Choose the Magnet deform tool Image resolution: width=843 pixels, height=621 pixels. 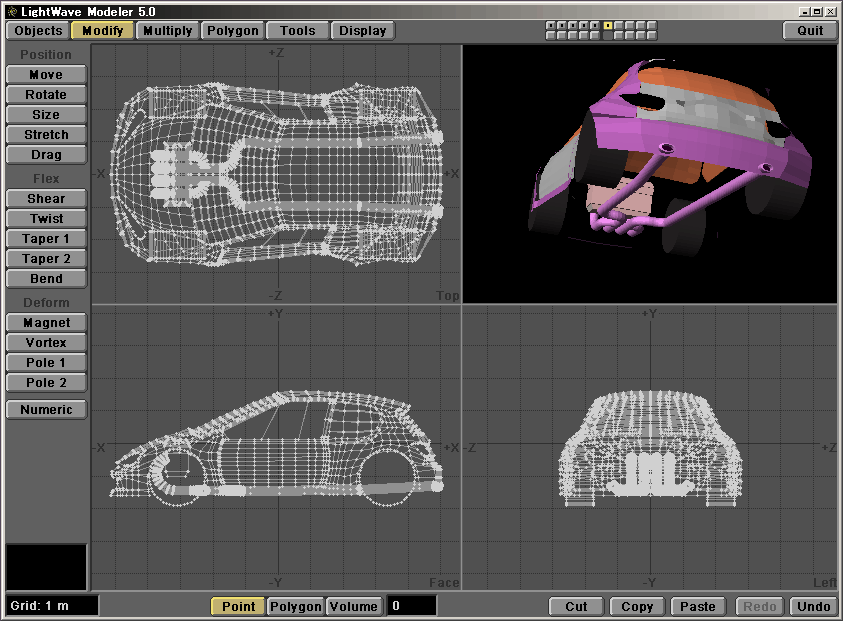click(46, 323)
